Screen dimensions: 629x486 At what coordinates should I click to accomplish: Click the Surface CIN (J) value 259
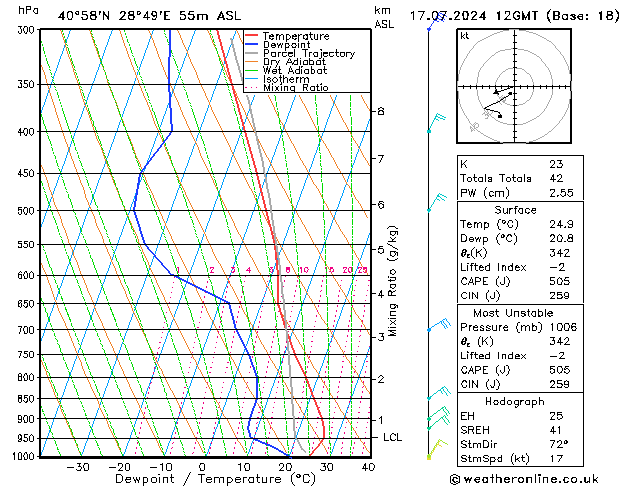click(x=560, y=296)
